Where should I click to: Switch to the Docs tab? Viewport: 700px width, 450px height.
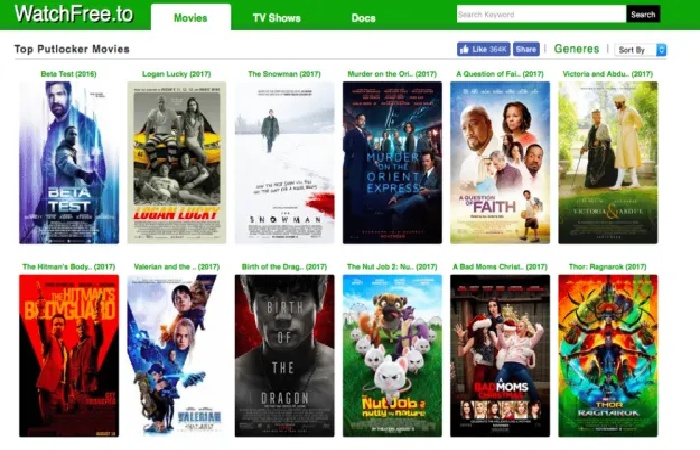coord(363,18)
